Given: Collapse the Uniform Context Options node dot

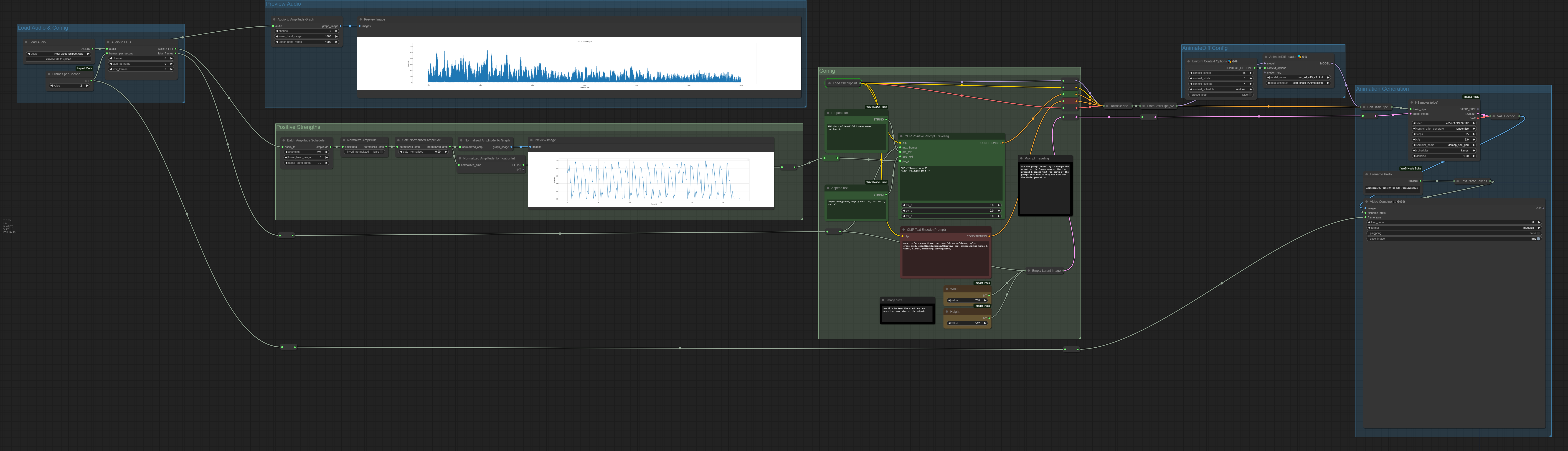Looking at the screenshot, I should pyautogui.click(x=1189, y=61).
